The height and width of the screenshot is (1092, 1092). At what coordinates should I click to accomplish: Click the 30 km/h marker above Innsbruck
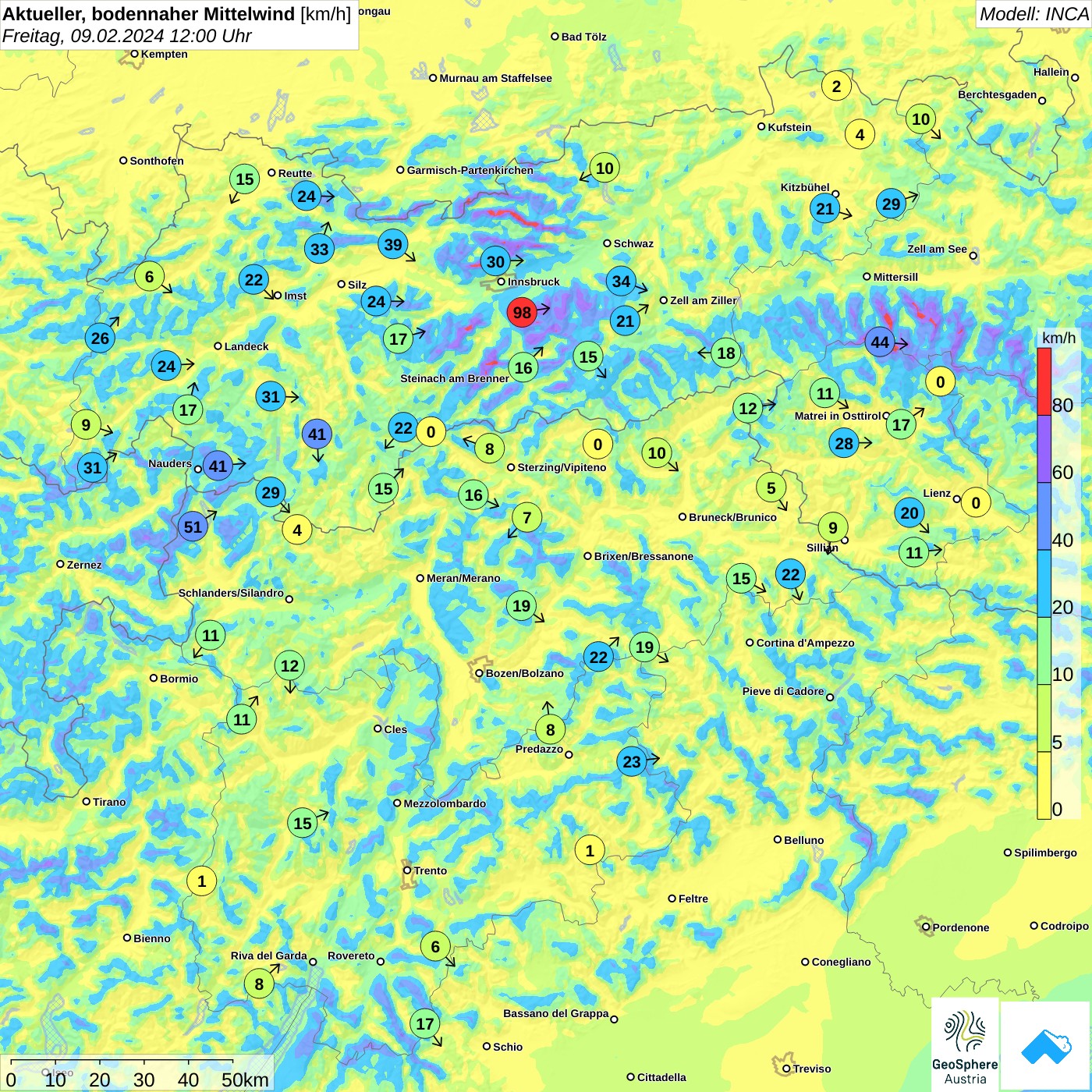point(495,262)
